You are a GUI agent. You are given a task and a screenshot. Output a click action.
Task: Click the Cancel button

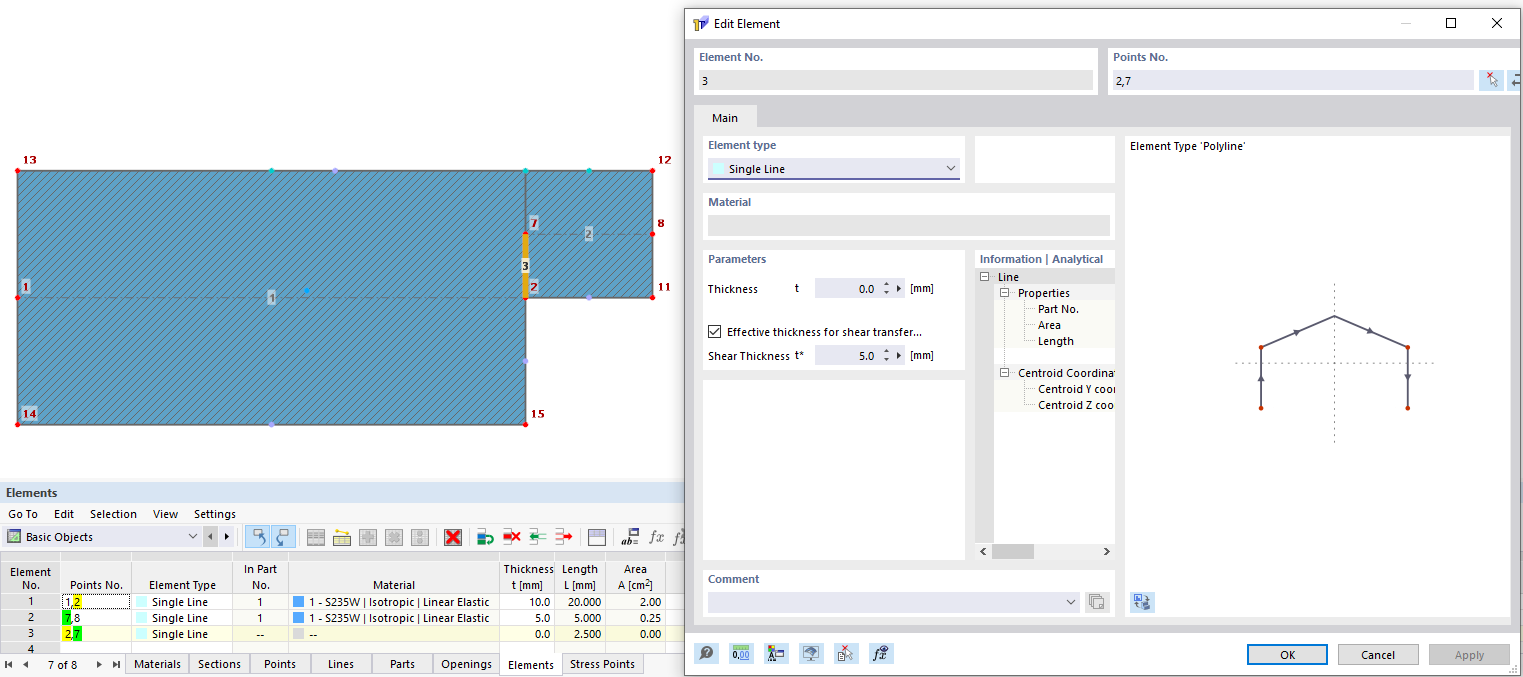tap(1378, 655)
